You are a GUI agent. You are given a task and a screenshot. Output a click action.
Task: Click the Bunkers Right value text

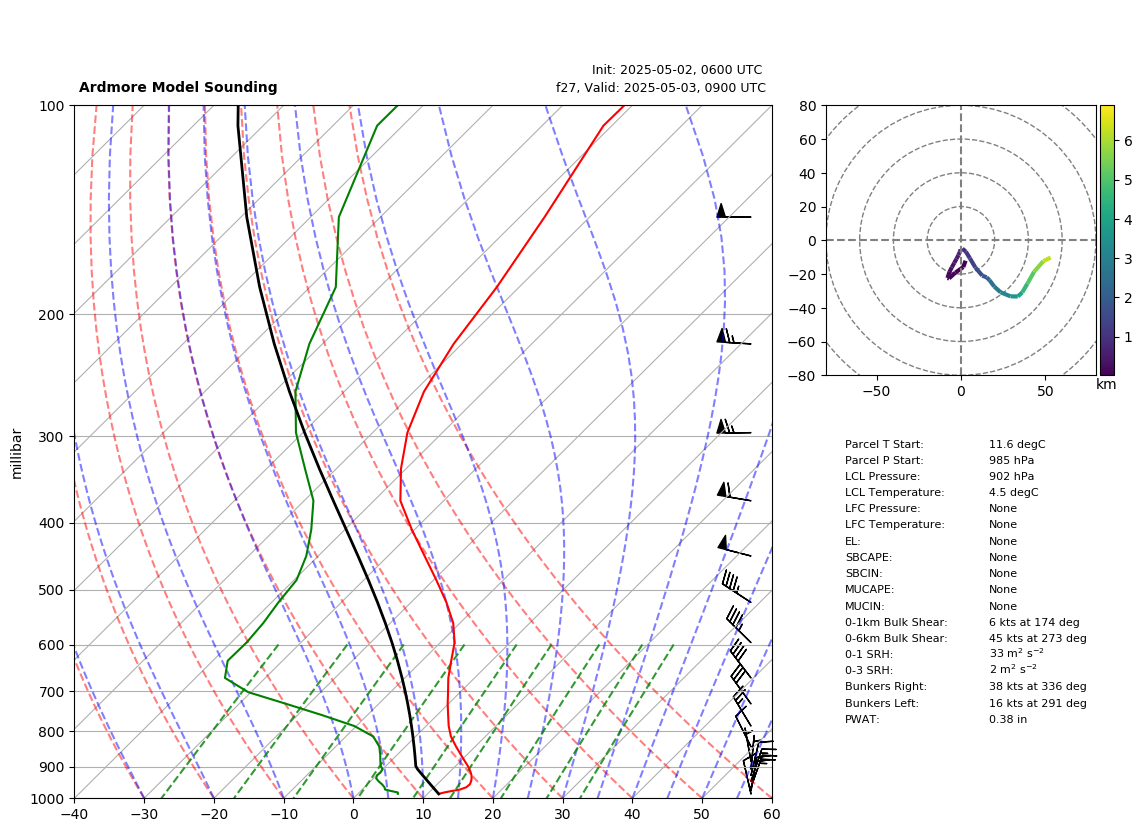coord(1037,686)
